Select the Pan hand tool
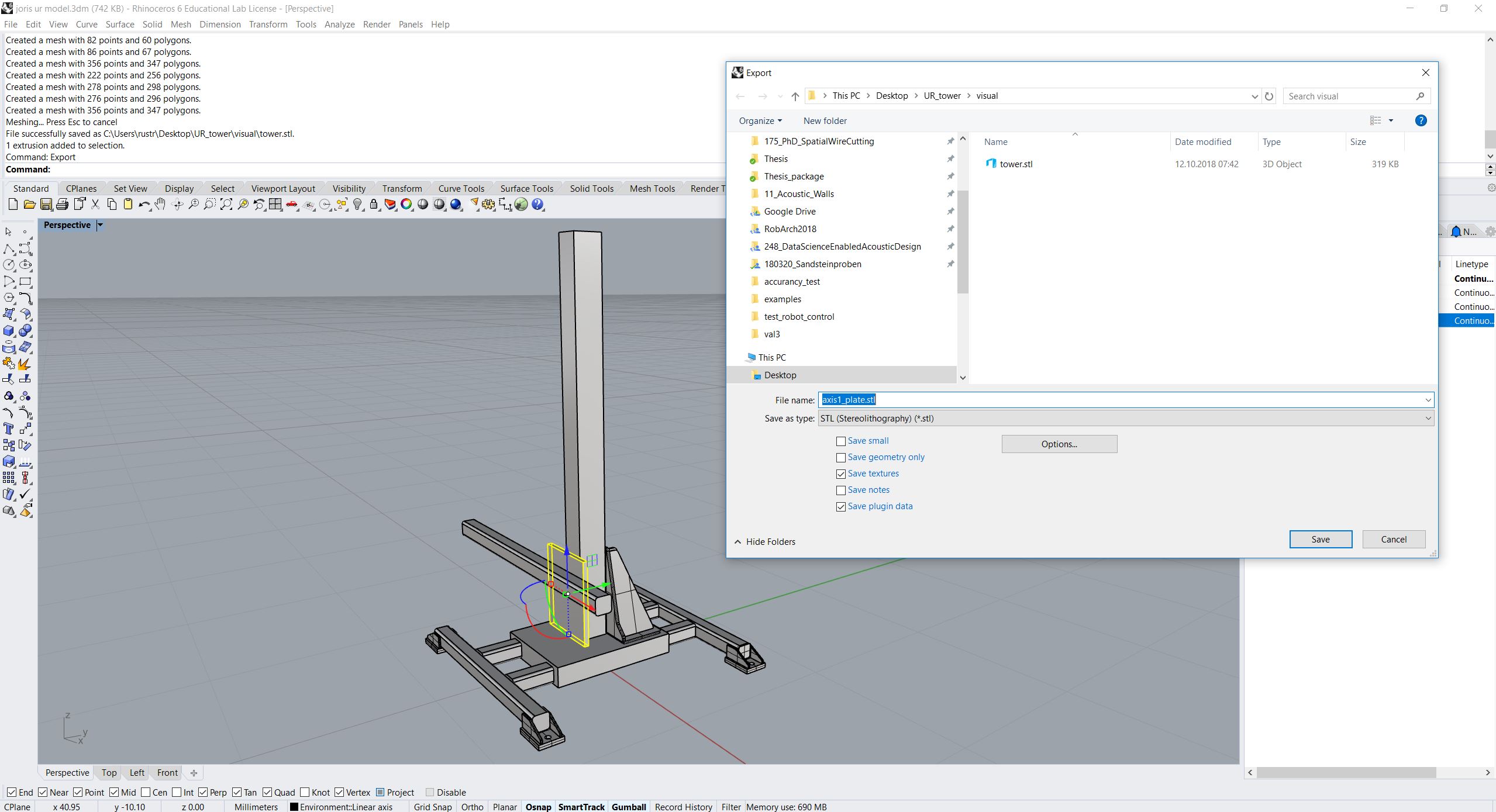This screenshot has width=1496, height=812. coord(160,205)
